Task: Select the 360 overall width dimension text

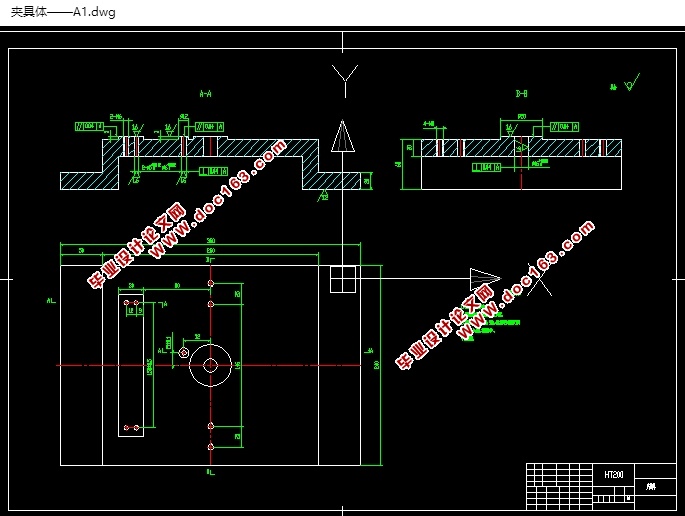Action: point(211,241)
